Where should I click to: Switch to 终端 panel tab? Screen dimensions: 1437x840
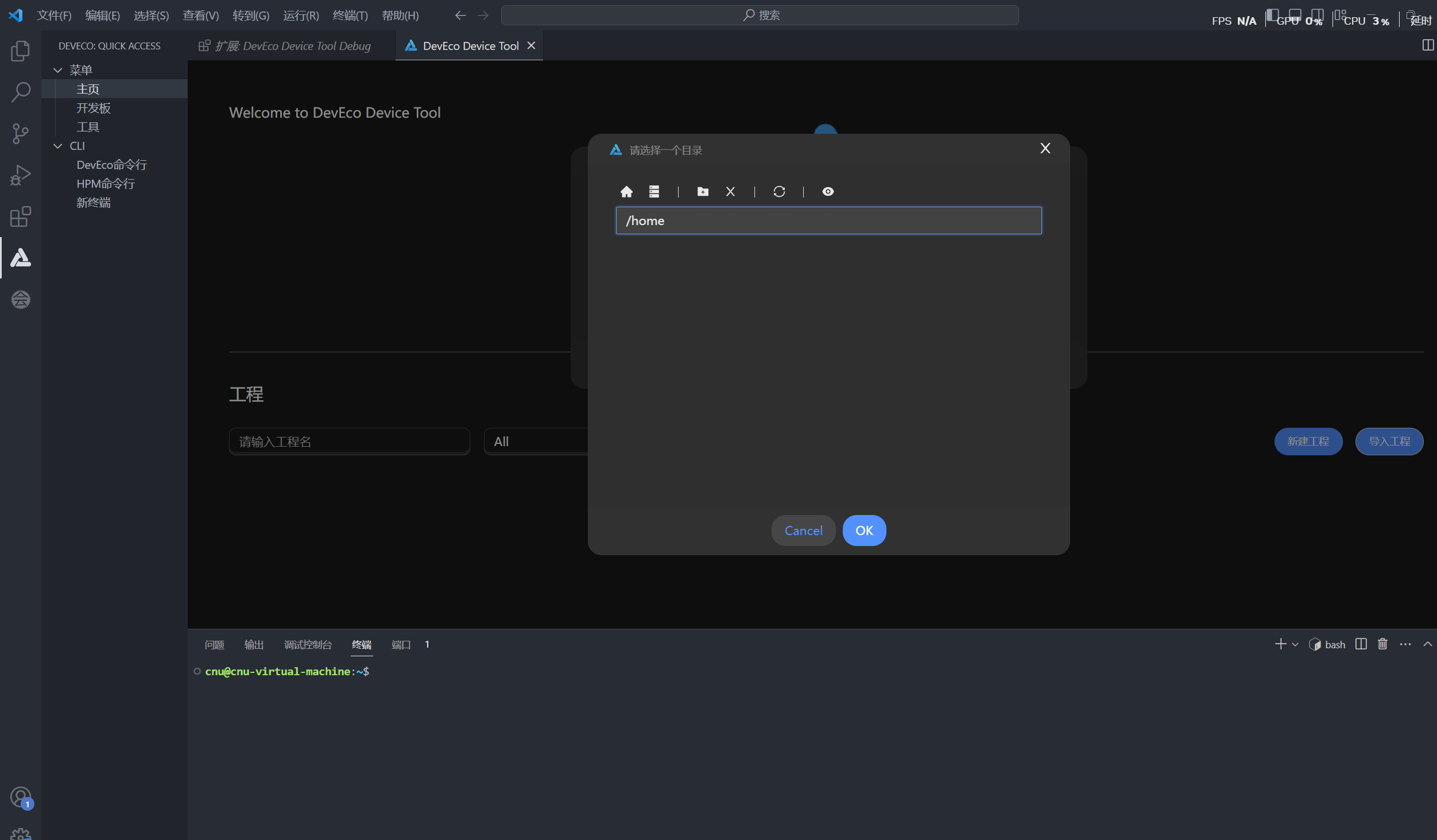(x=362, y=645)
